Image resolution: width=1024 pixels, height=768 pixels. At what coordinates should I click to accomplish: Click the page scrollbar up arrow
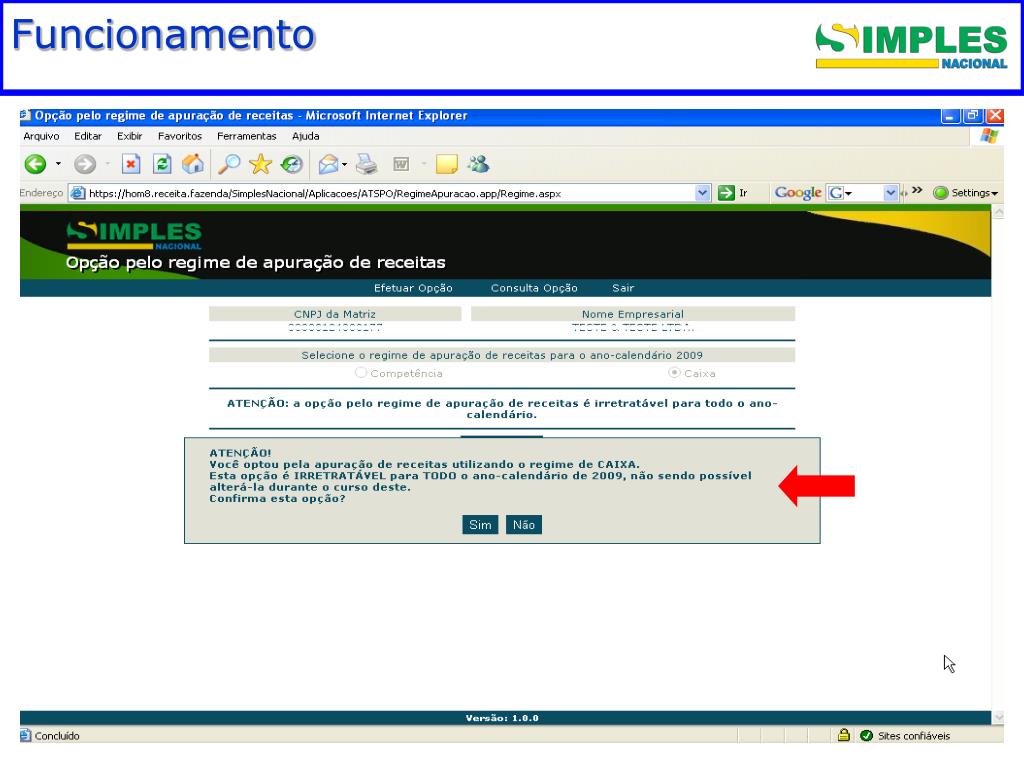(998, 212)
